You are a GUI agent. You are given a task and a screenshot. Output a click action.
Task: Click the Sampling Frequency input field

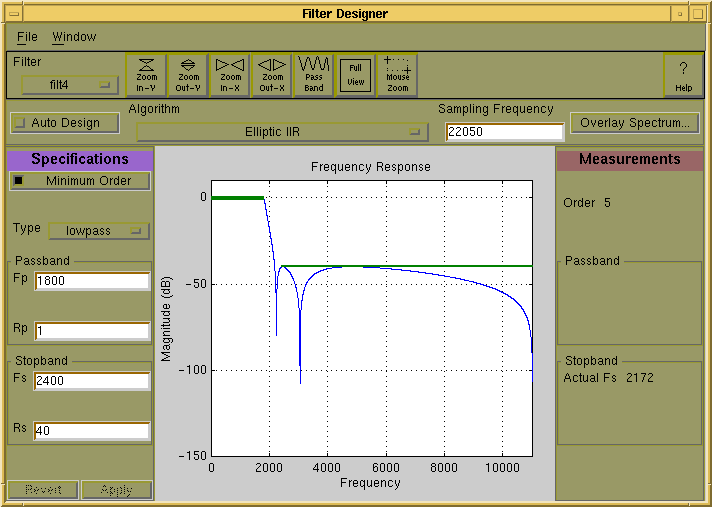505,132
